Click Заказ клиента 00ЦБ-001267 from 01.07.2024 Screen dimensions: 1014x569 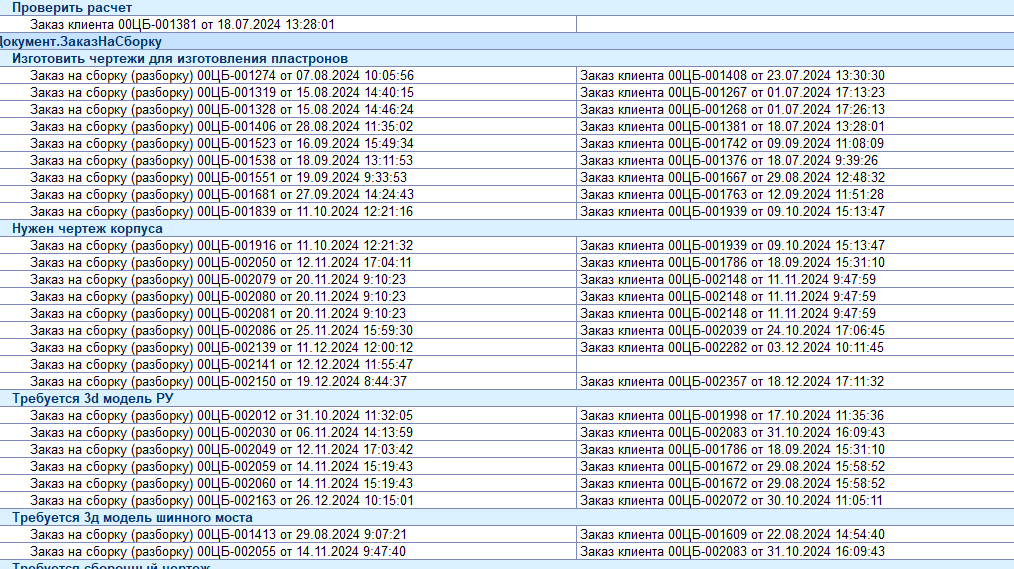tap(732, 92)
